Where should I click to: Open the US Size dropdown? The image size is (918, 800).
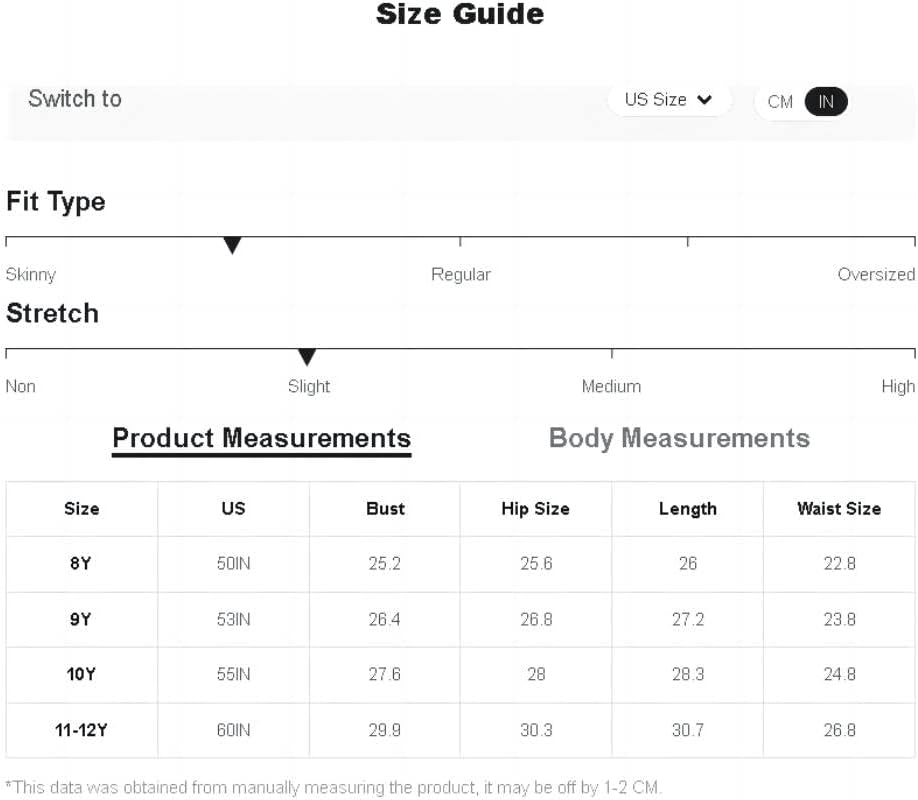669,100
